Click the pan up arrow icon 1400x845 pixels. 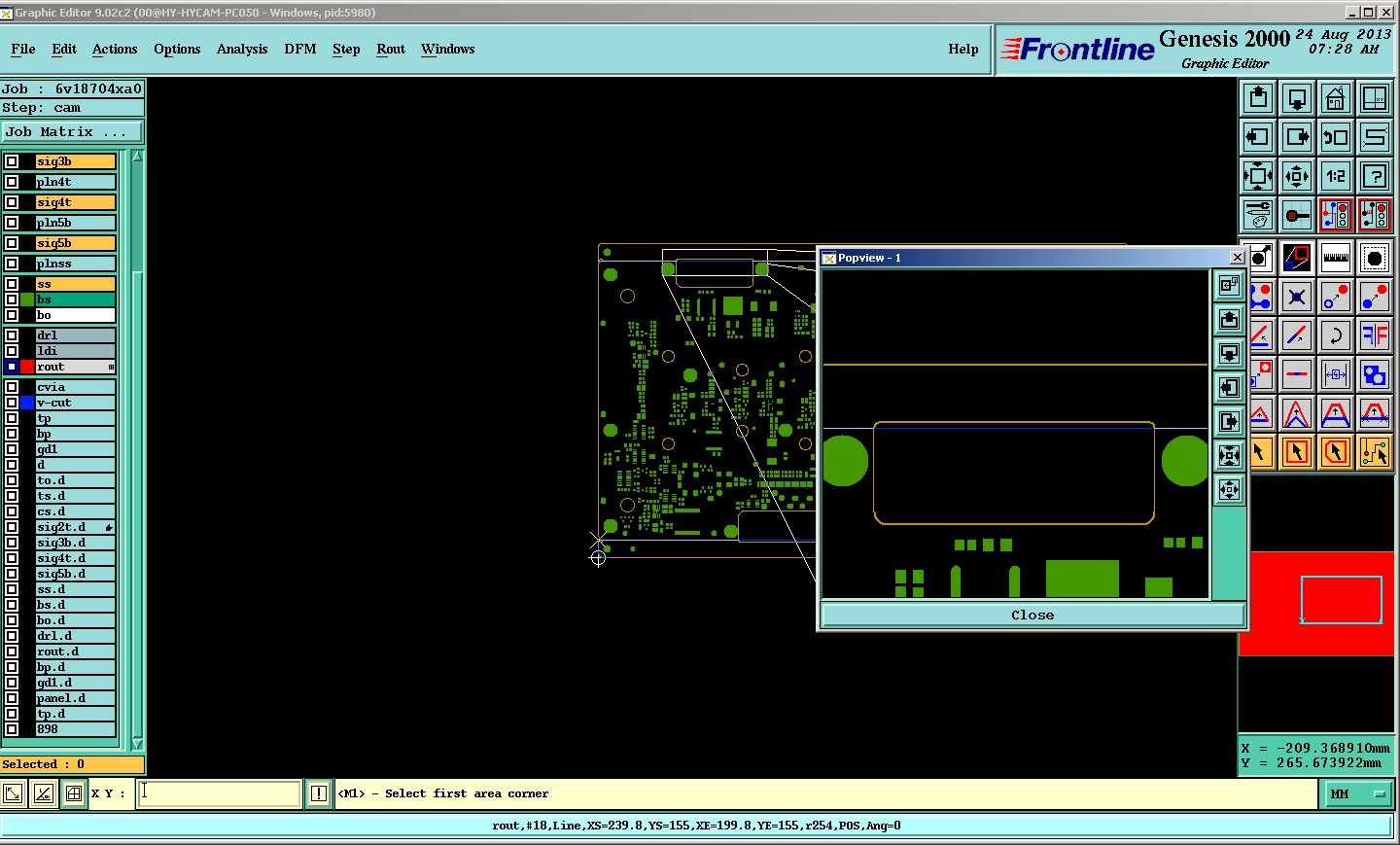(x=1258, y=98)
